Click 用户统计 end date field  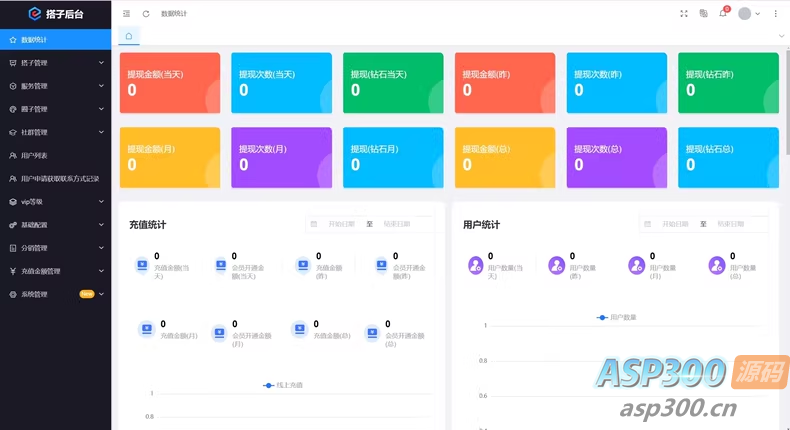click(x=731, y=224)
